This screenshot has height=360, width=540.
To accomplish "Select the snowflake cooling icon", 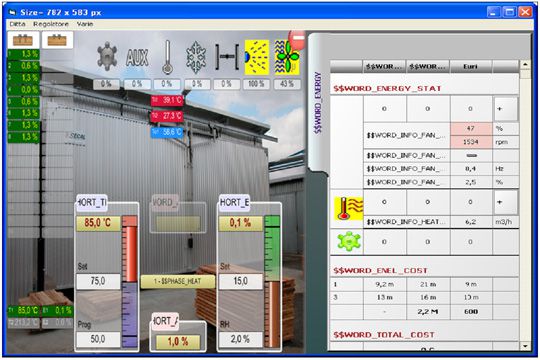I will [196, 57].
